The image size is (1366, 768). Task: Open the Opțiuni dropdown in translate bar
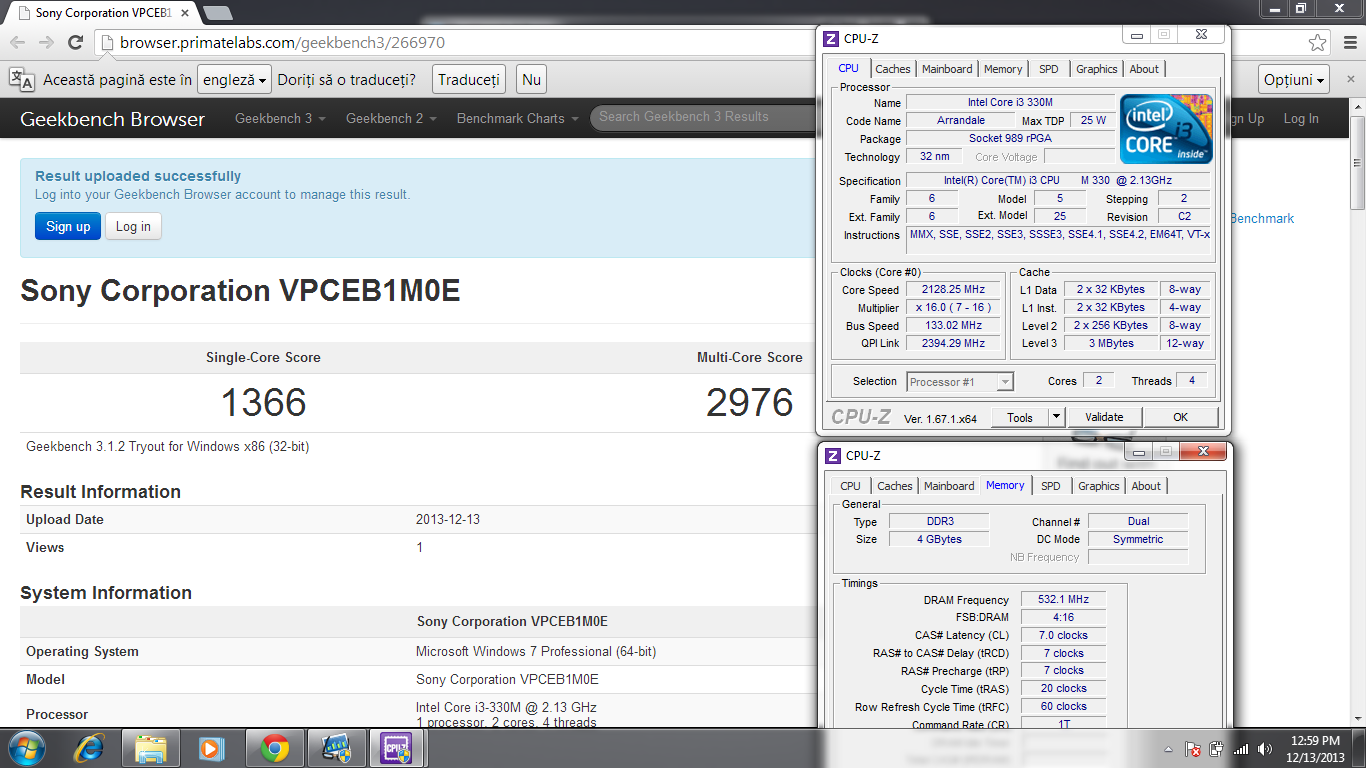1294,80
